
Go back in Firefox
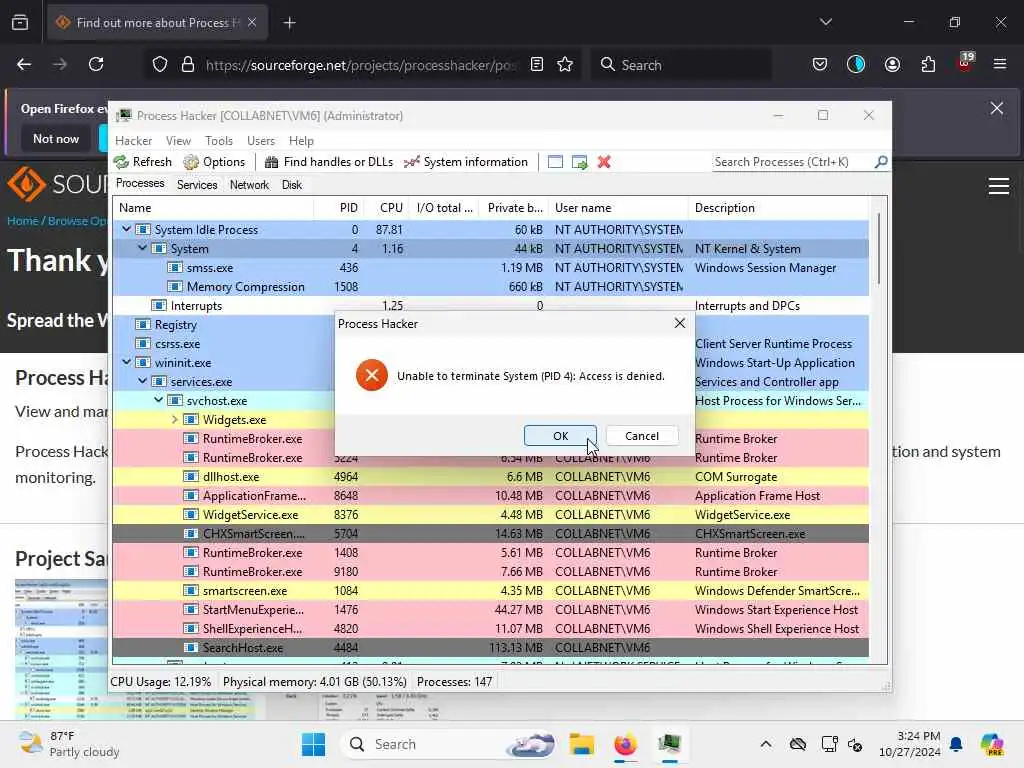pos(24,64)
